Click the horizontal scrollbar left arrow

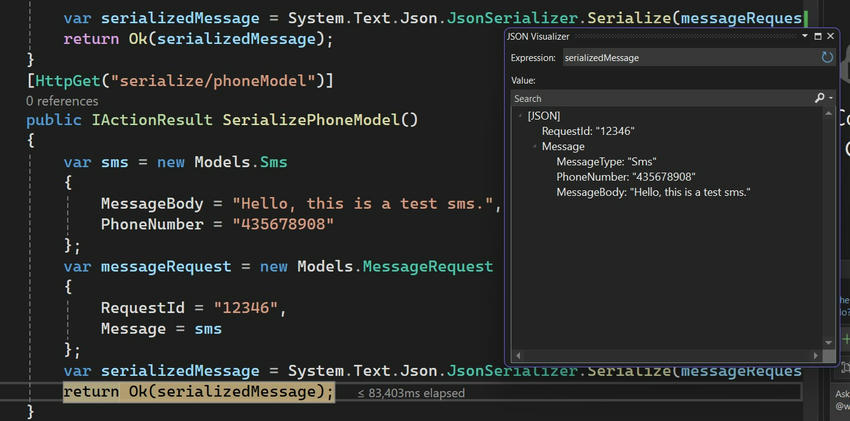[518, 356]
